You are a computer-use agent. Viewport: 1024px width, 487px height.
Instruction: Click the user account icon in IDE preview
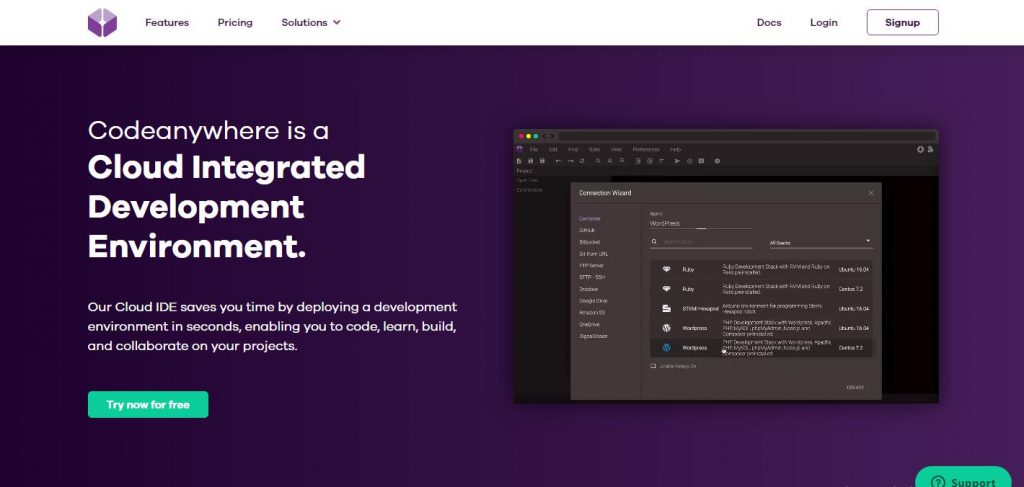930,149
